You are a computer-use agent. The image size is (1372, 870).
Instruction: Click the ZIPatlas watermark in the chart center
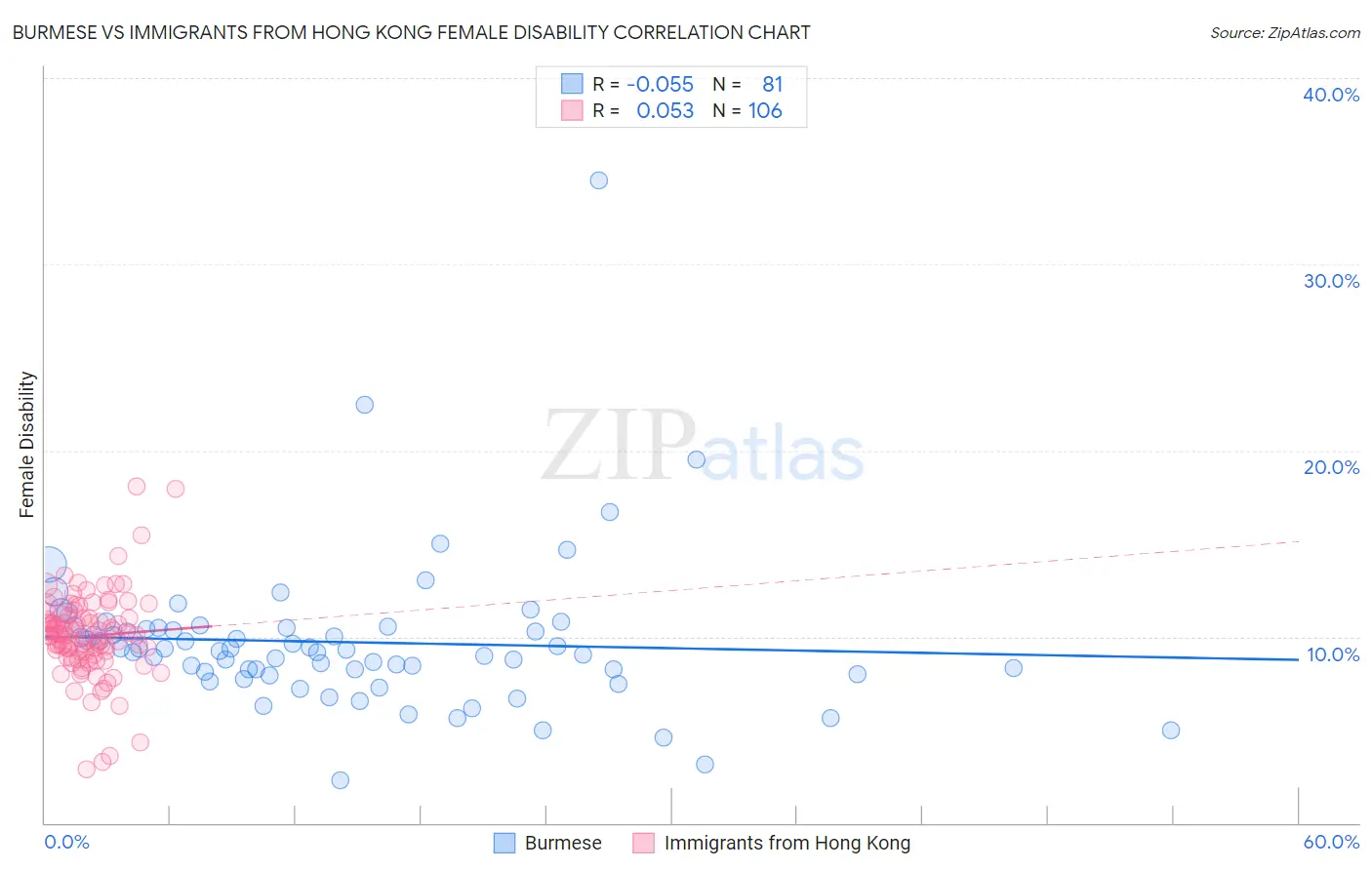pos(703,447)
